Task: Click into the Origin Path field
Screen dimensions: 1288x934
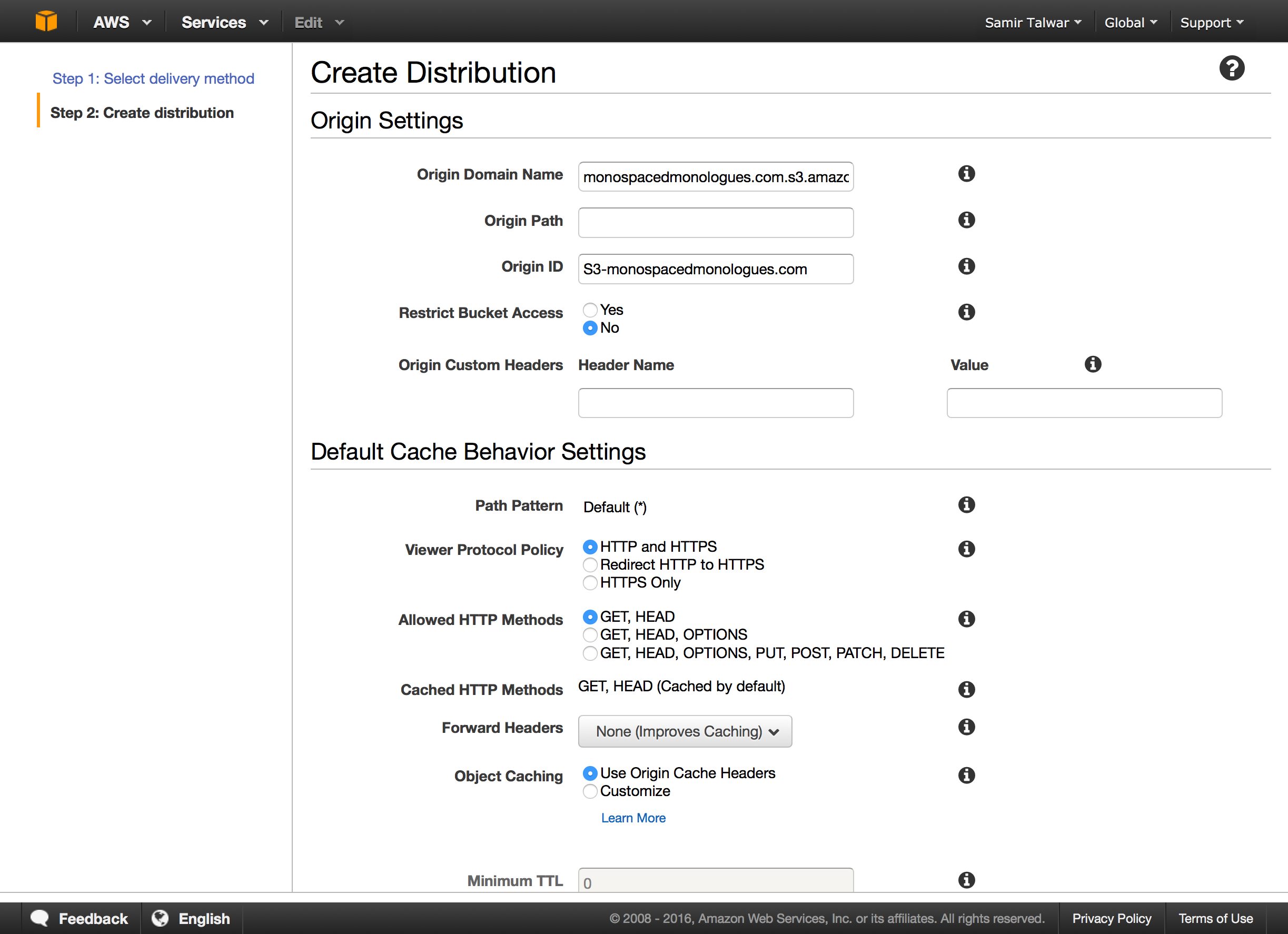Action: [715, 223]
